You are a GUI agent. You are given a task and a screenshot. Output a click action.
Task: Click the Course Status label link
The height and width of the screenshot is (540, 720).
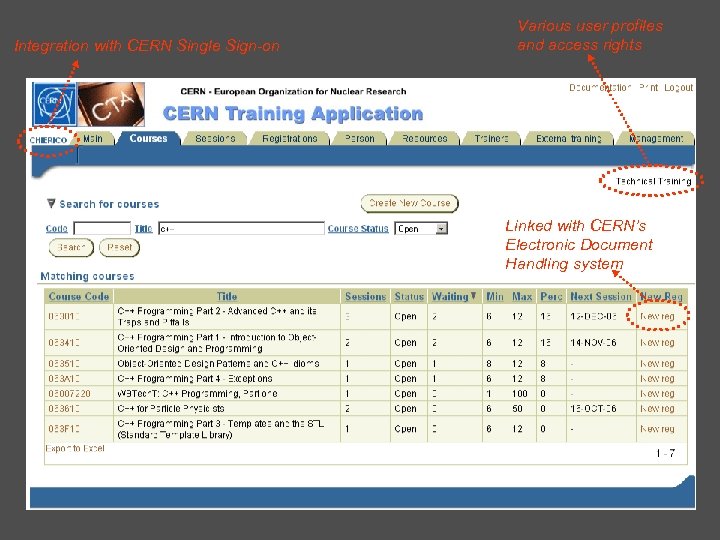click(x=358, y=228)
